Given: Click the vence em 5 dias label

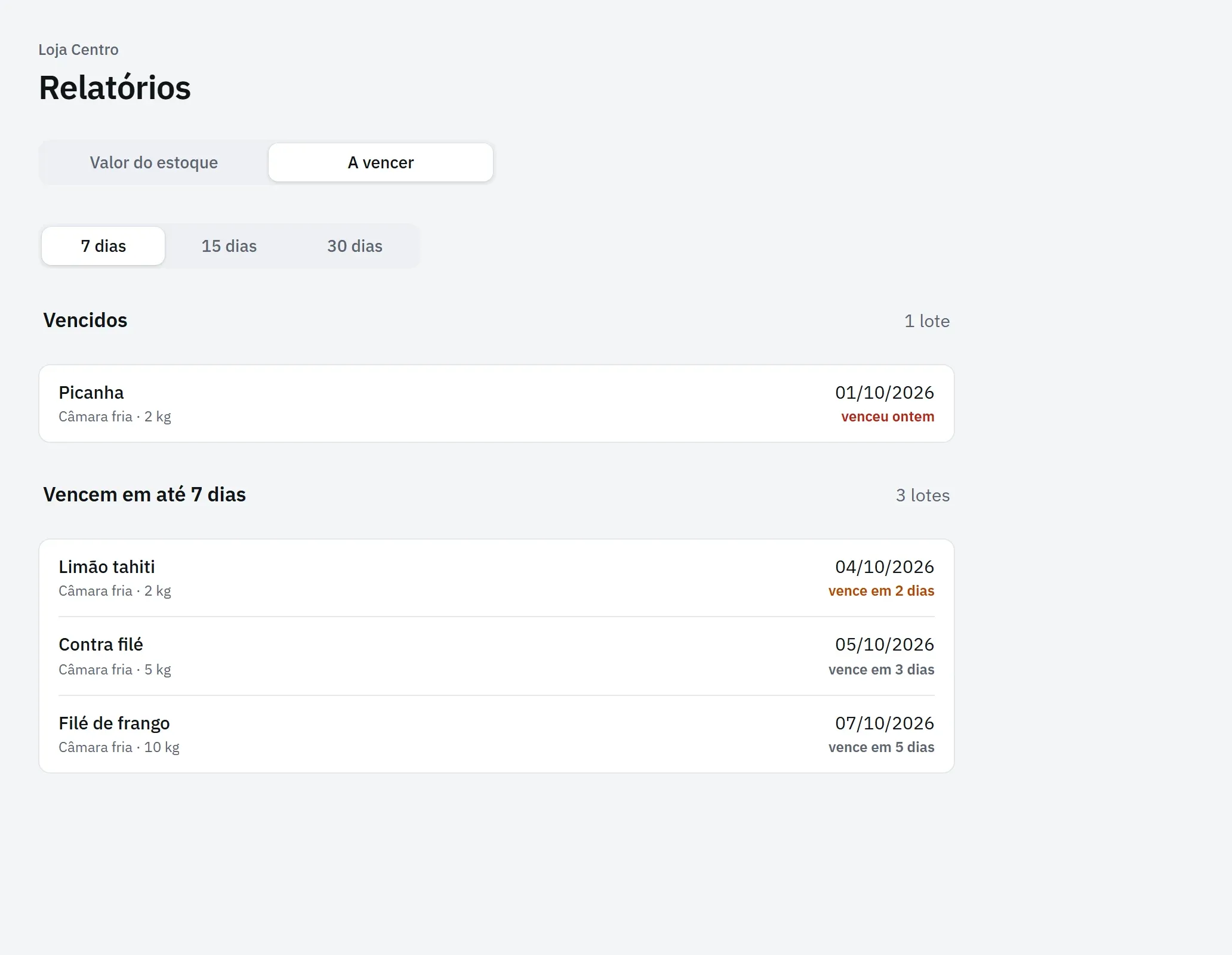Looking at the screenshot, I should click(881, 747).
